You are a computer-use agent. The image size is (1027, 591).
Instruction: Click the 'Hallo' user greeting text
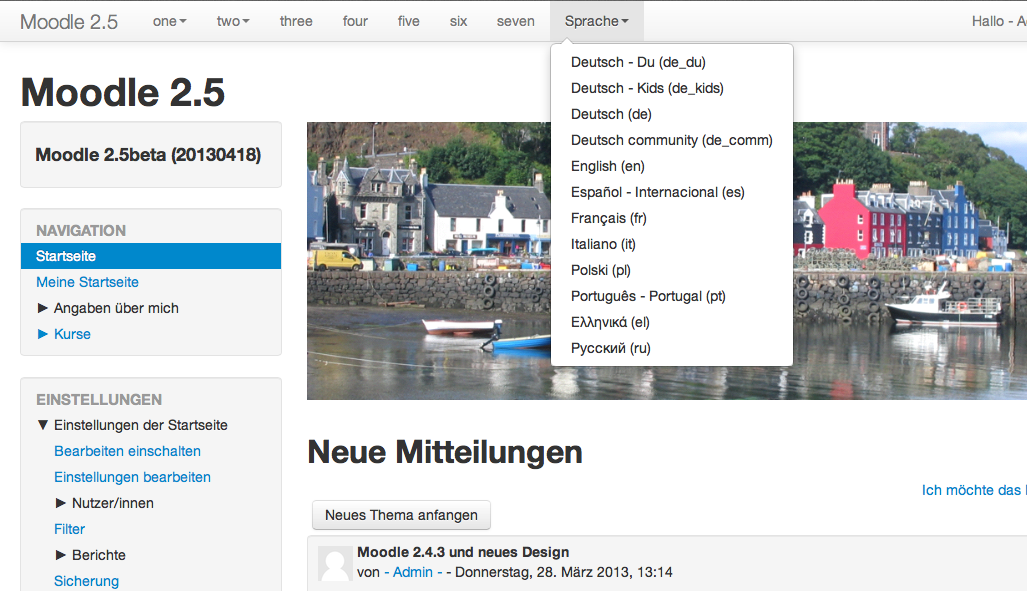988,22
